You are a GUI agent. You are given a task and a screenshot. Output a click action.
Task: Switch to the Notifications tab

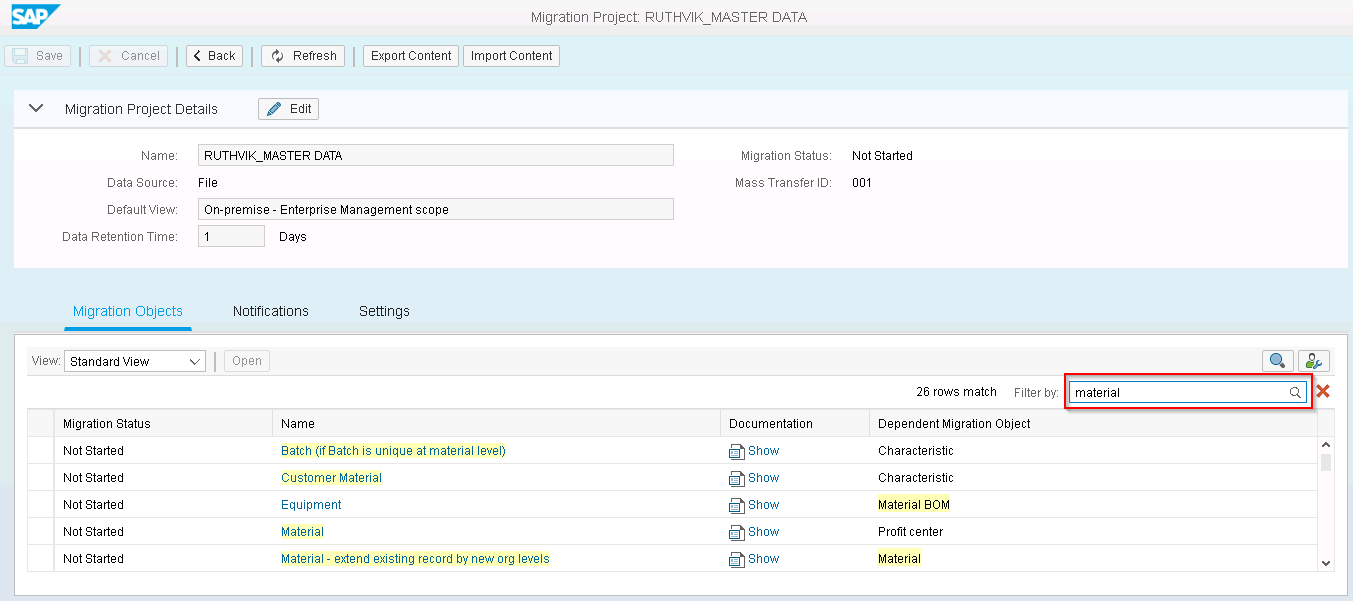click(x=270, y=311)
